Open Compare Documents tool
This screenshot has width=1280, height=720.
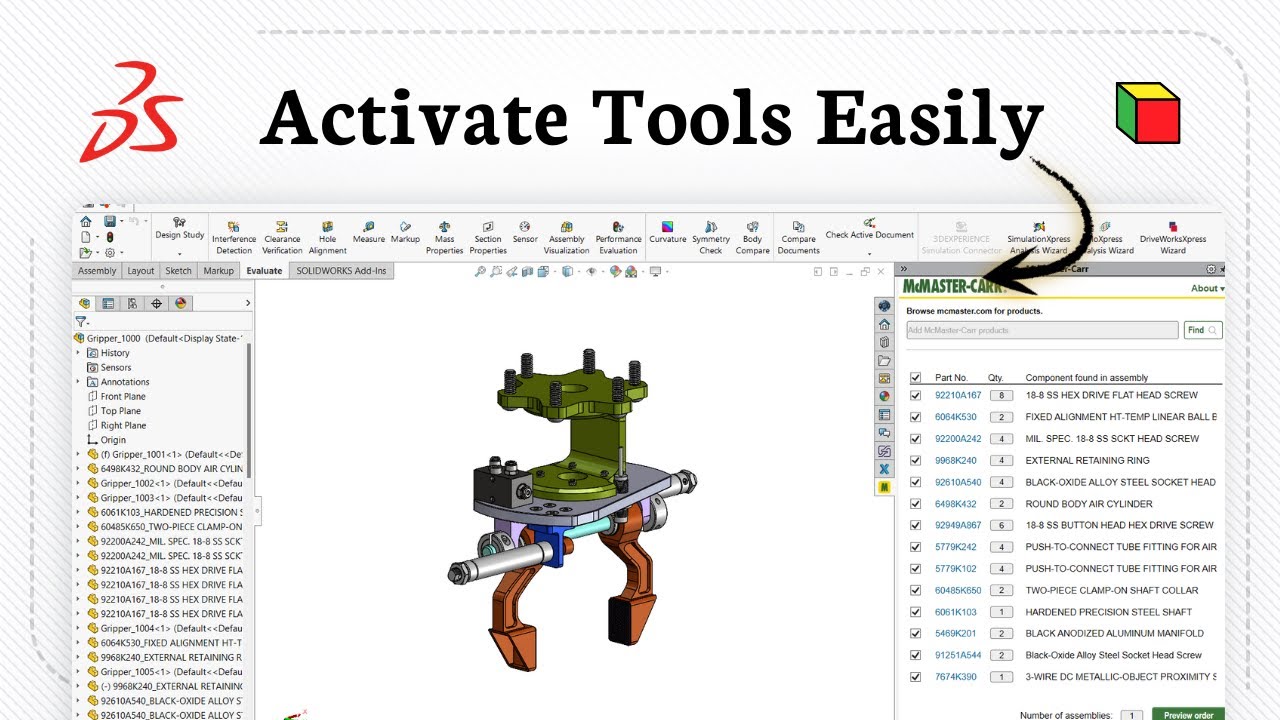pyautogui.click(x=798, y=238)
